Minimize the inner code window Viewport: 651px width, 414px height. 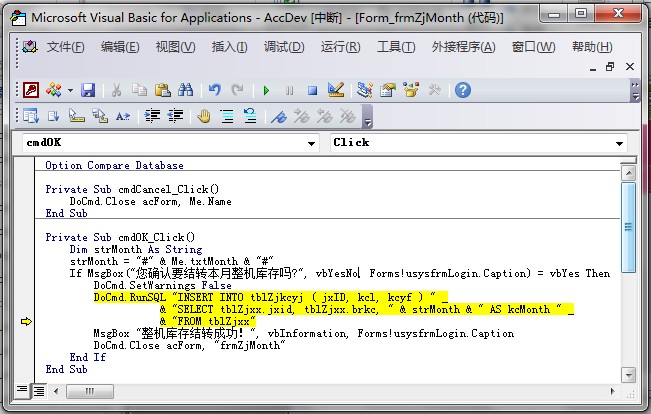coord(593,67)
